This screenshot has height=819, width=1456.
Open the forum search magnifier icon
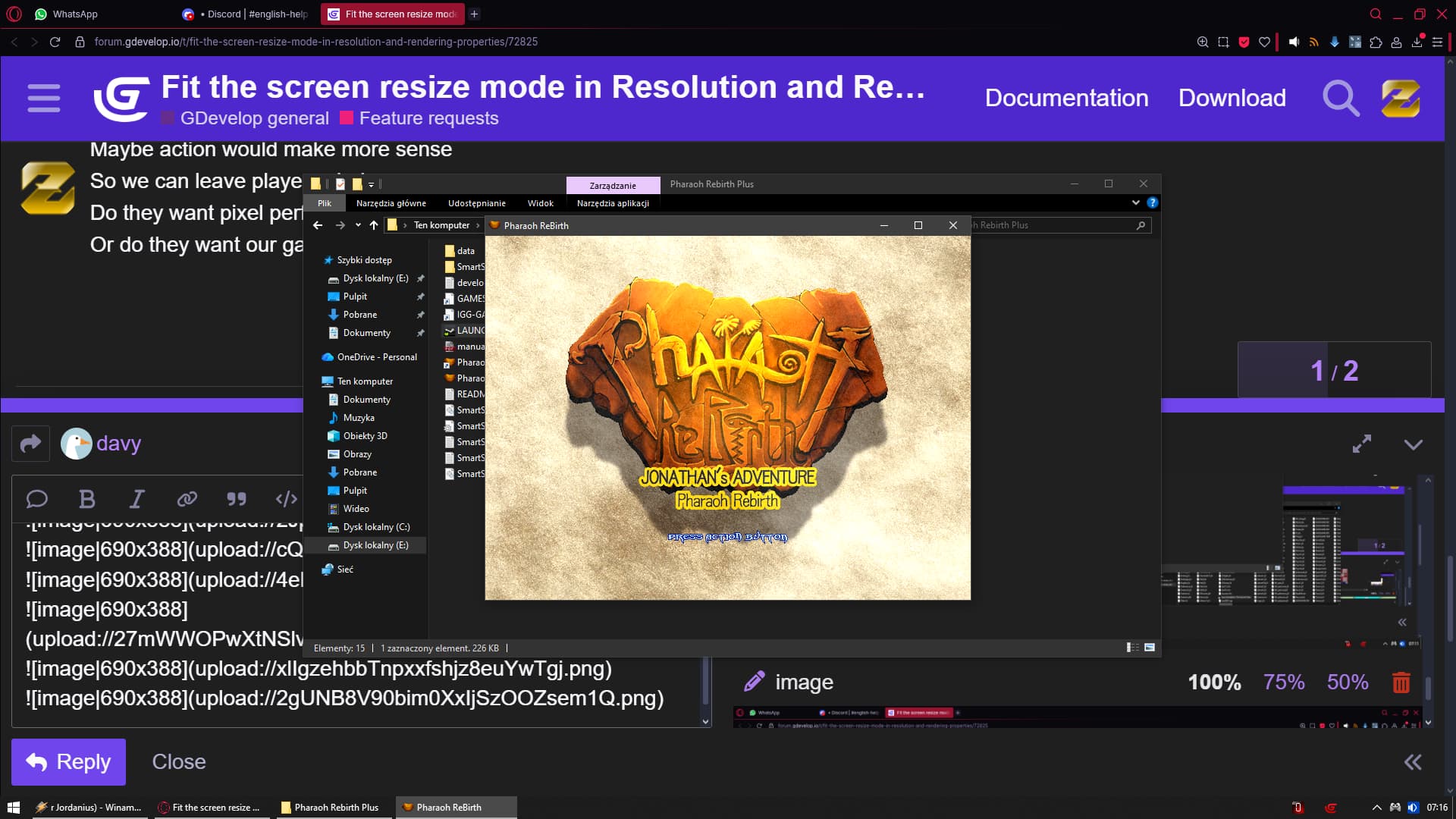[x=1340, y=98]
